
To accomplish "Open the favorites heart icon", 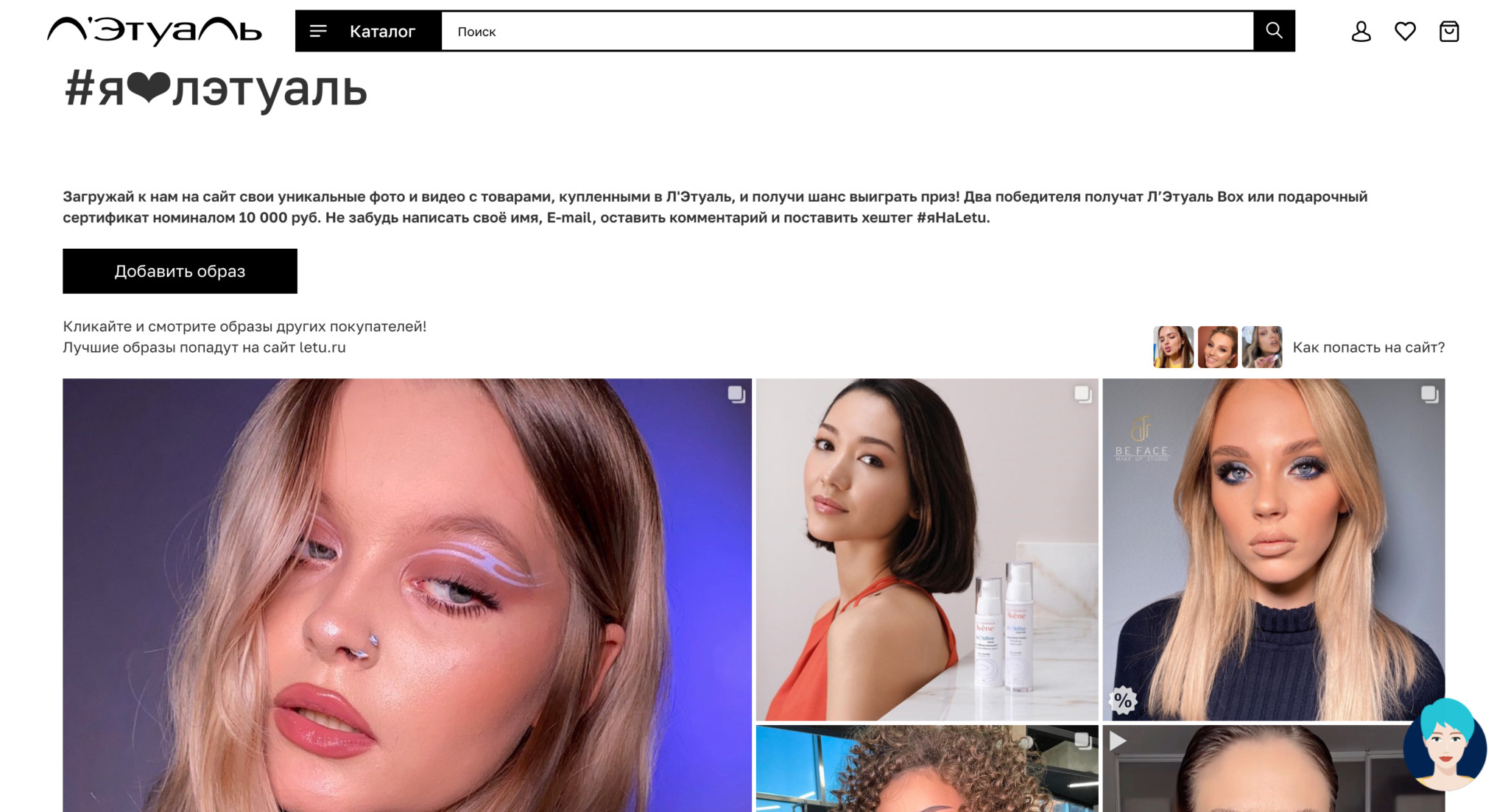I will [1405, 31].
